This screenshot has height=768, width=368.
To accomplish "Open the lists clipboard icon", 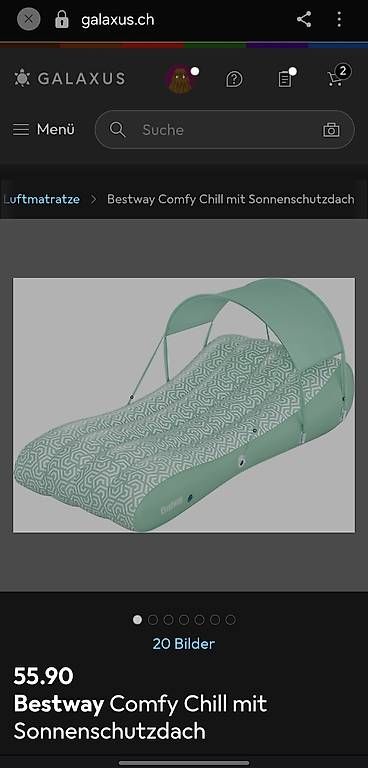I will click(x=286, y=78).
